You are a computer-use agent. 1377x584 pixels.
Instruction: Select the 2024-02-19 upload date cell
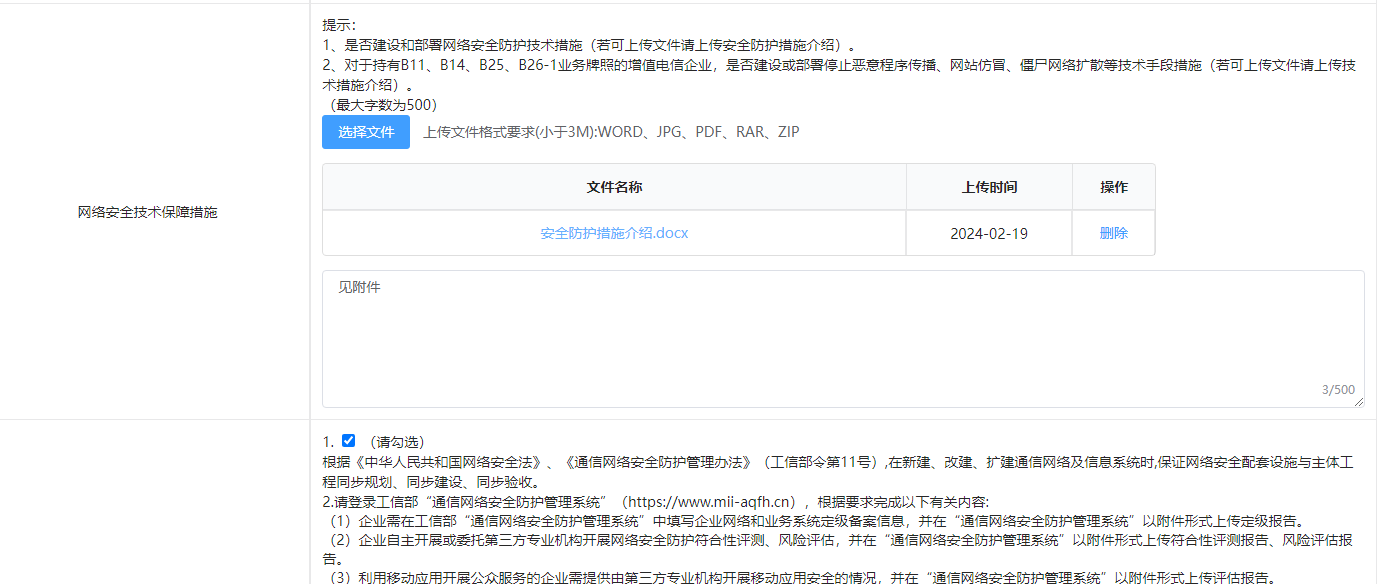pyautogui.click(x=989, y=233)
